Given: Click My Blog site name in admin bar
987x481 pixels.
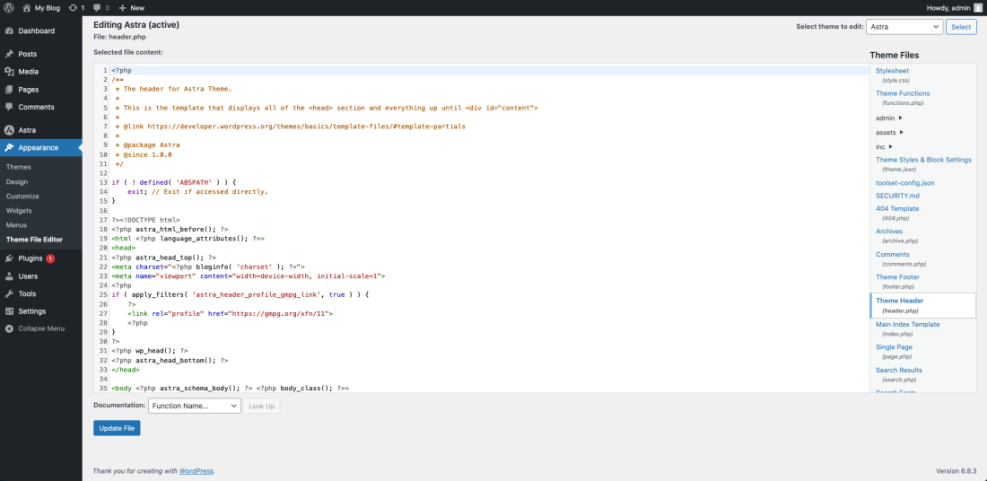Looking at the screenshot, I should (x=47, y=8).
